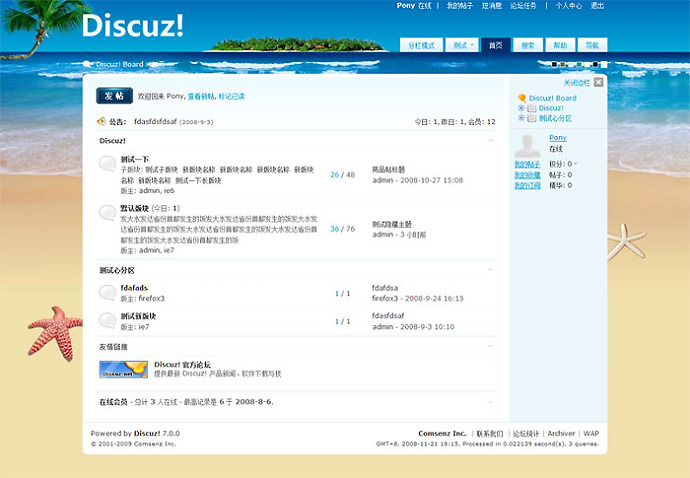Open the 测试 dropdown tab in navigation
This screenshot has width=690, height=478.
click(x=462, y=45)
